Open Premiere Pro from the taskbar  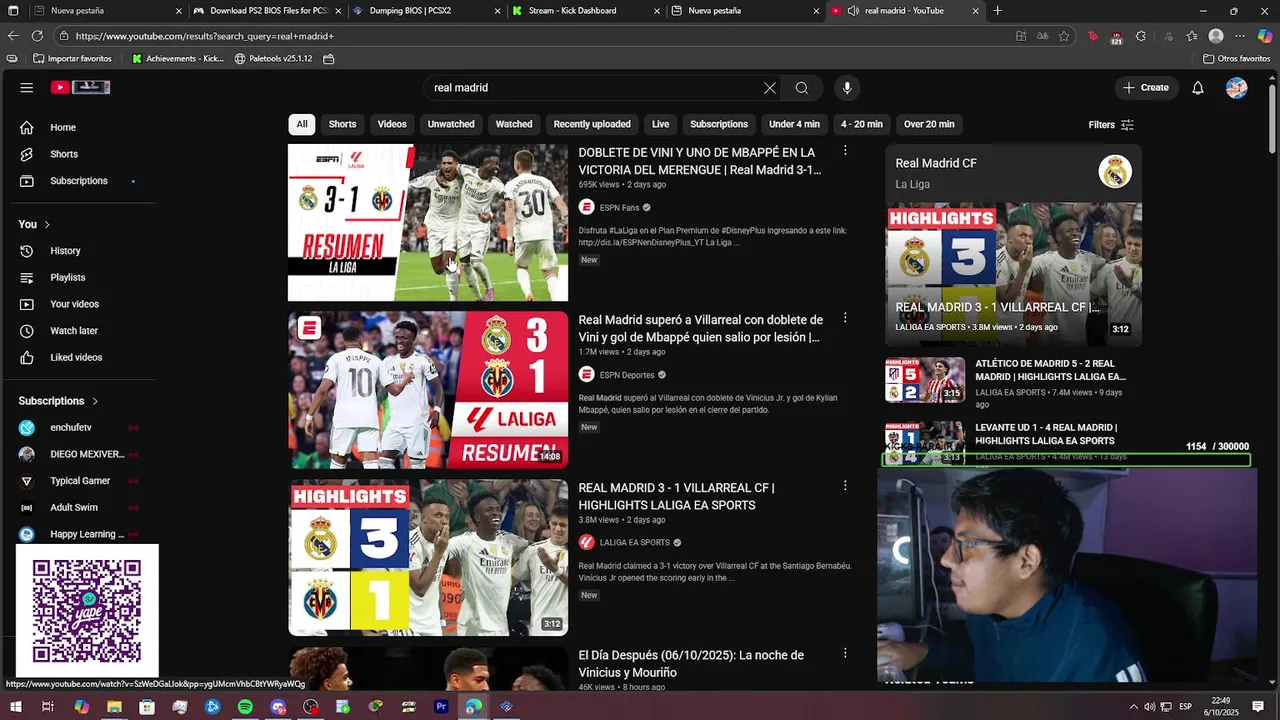441,707
